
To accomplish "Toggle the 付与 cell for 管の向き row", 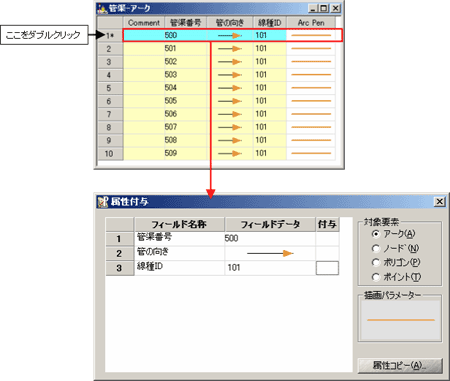I will tap(327, 253).
